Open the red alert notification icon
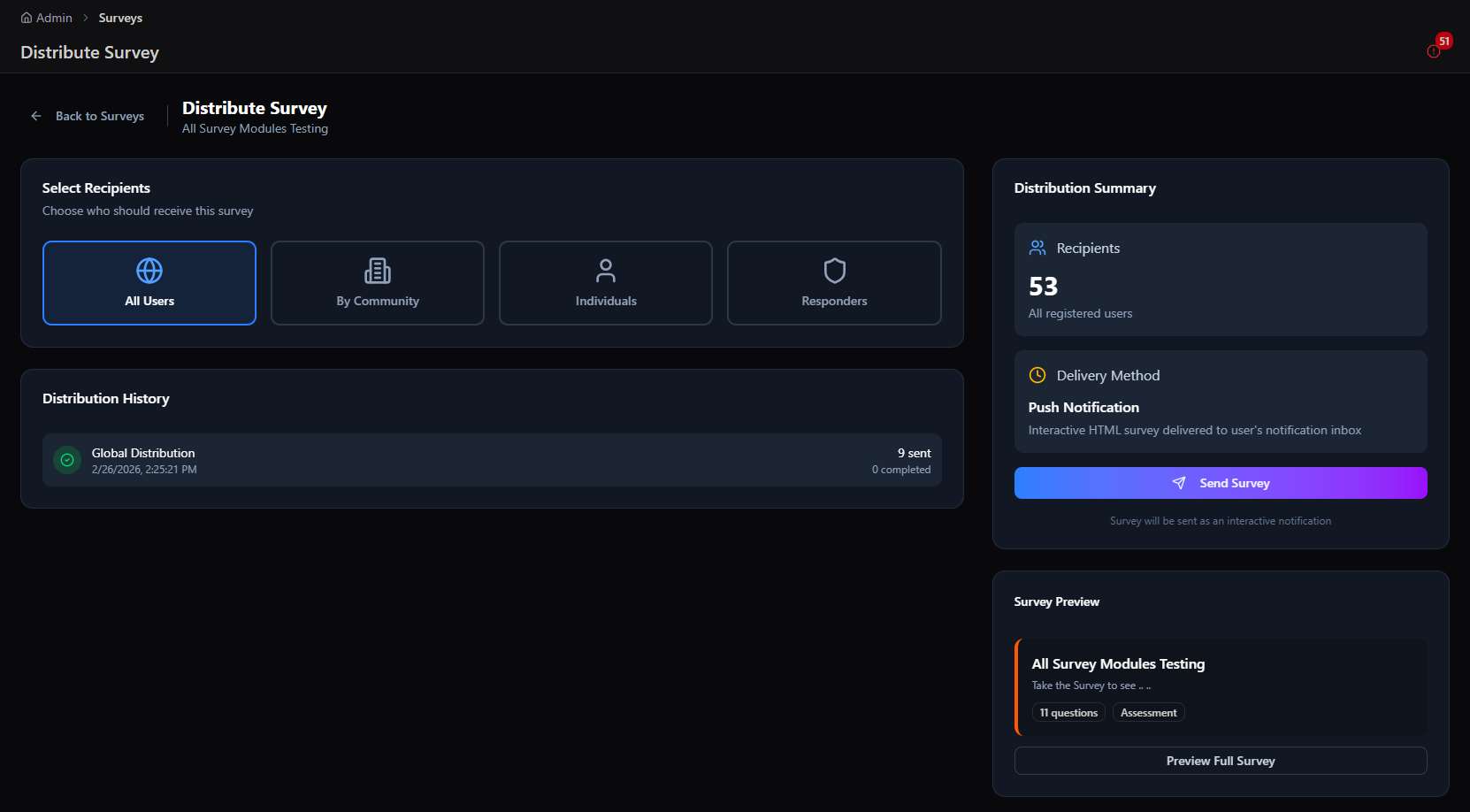 pos(1434,51)
